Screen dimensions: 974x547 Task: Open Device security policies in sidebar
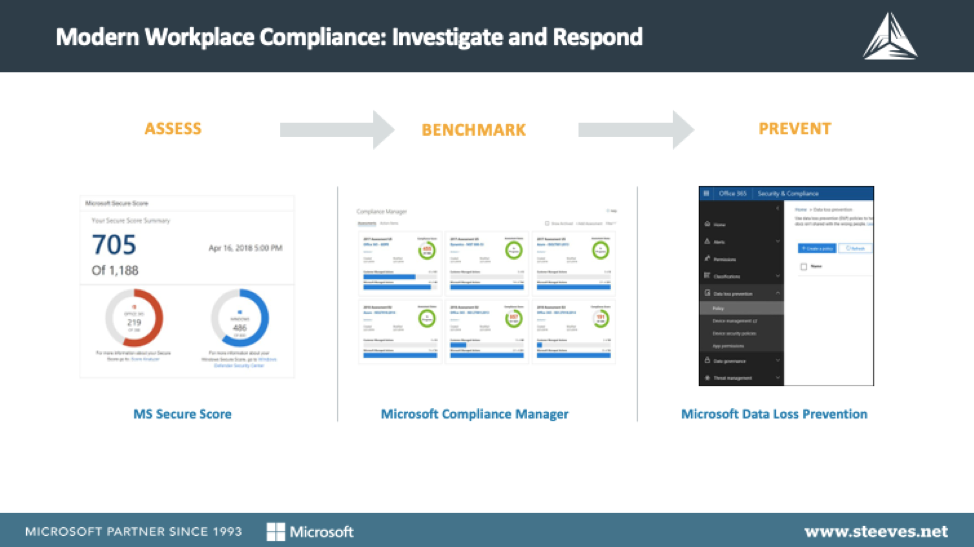734,333
